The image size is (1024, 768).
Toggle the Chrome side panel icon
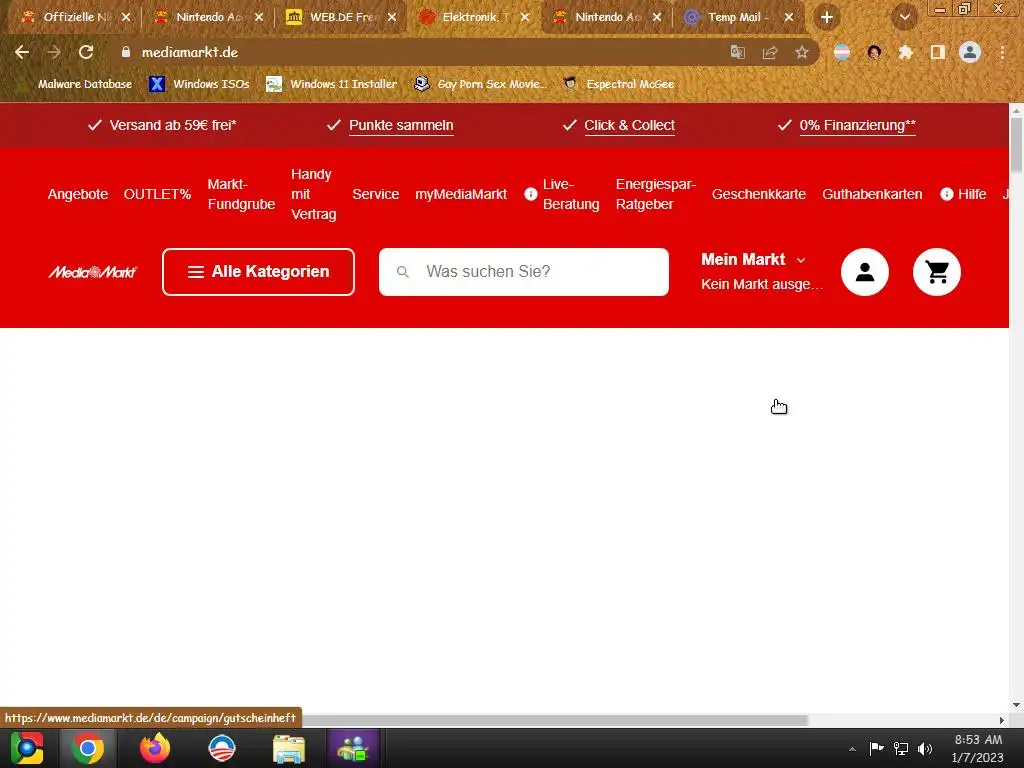(x=937, y=52)
